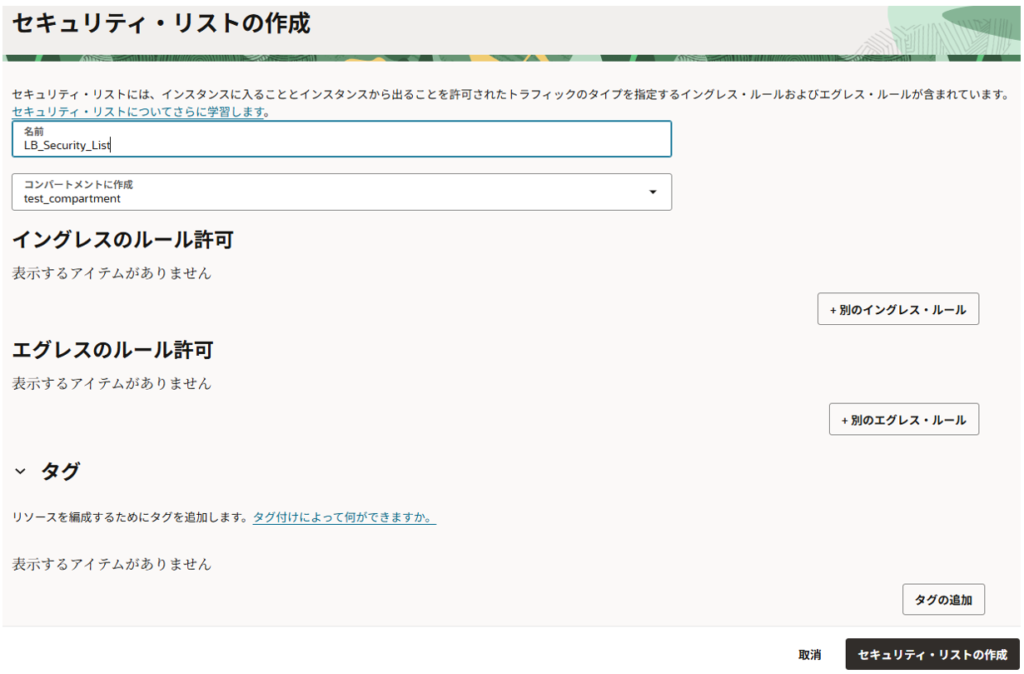Add another rule with + 別のエグレス・ルール

click(x=903, y=420)
